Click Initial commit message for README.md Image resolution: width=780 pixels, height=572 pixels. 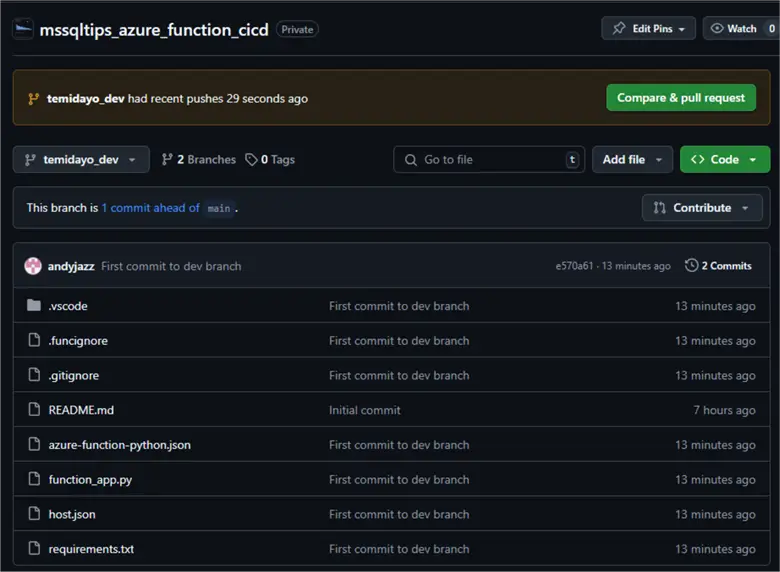pos(365,410)
